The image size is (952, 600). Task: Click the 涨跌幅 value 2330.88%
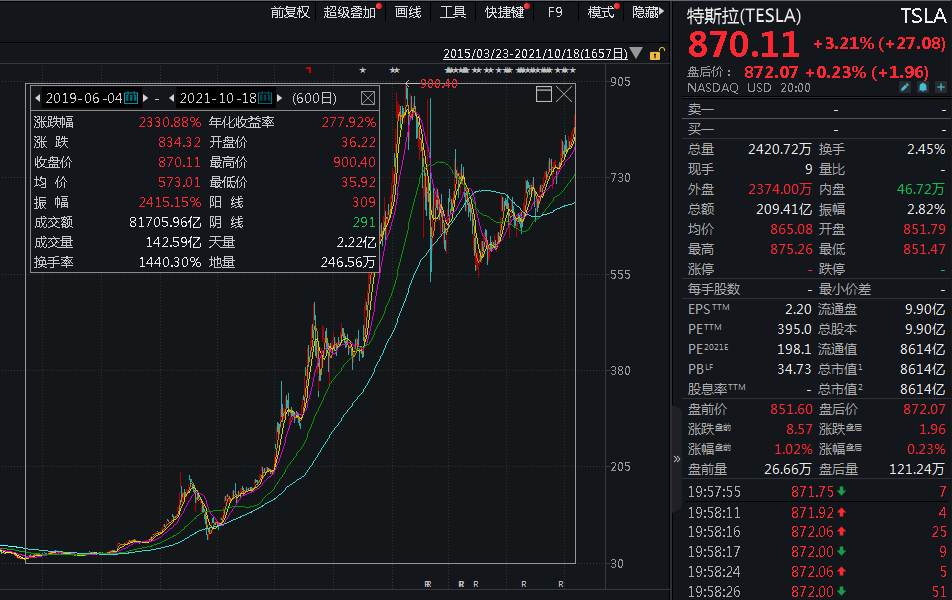pyautogui.click(x=169, y=122)
